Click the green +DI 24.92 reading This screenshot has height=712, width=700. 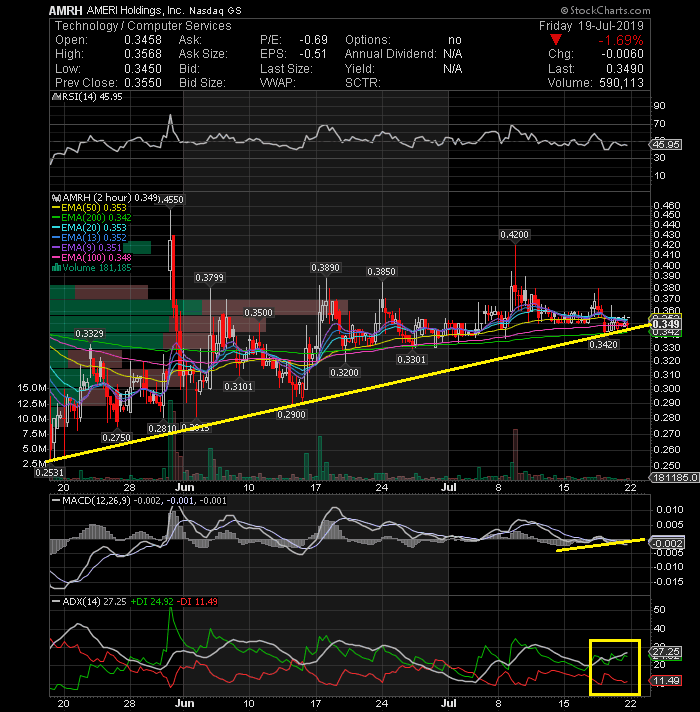152,602
